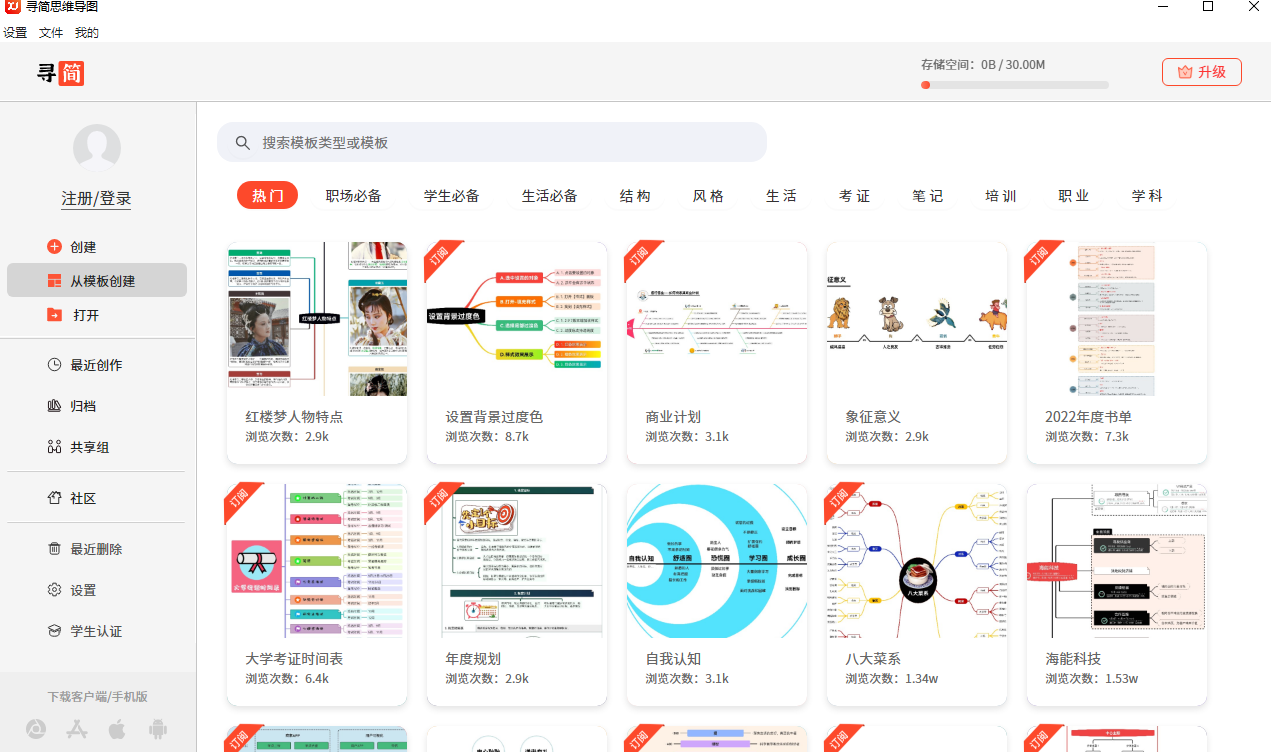
Task: Open the 我的 menu
Action: [86, 32]
